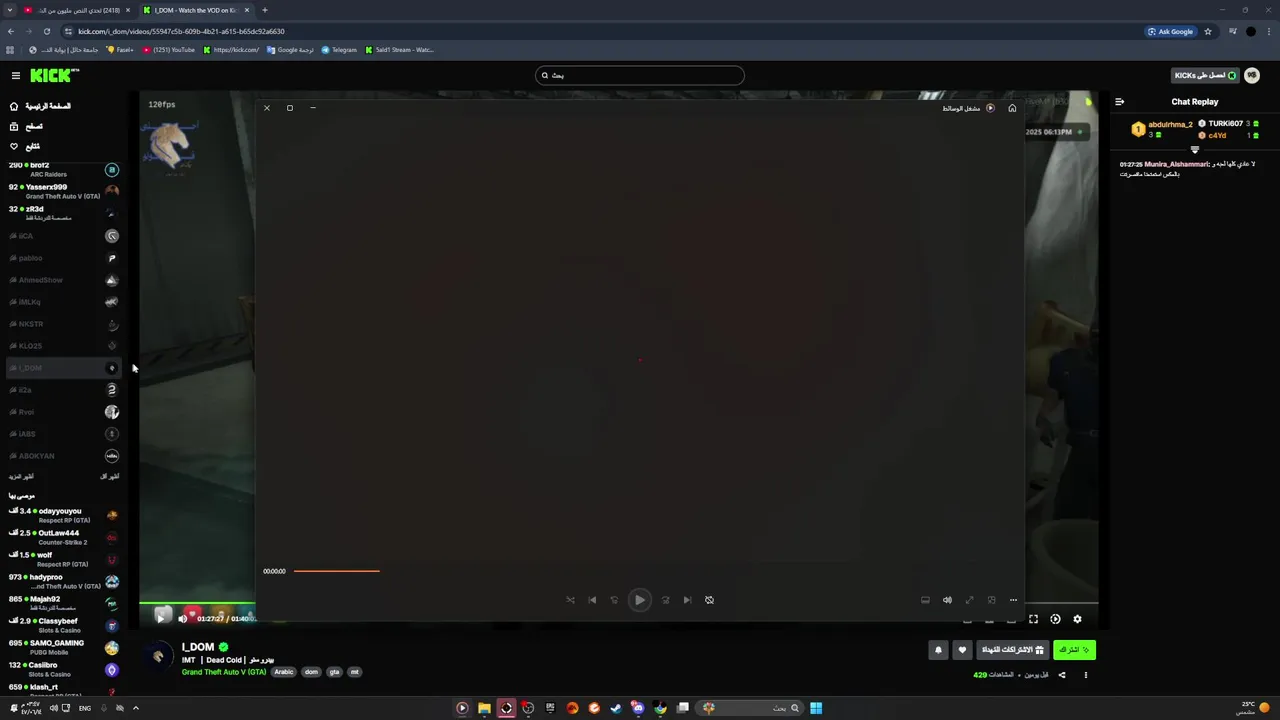Image resolution: width=1280 pixels, height=720 pixels.
Task: Click the Ask Google button
Action: 1170,31
